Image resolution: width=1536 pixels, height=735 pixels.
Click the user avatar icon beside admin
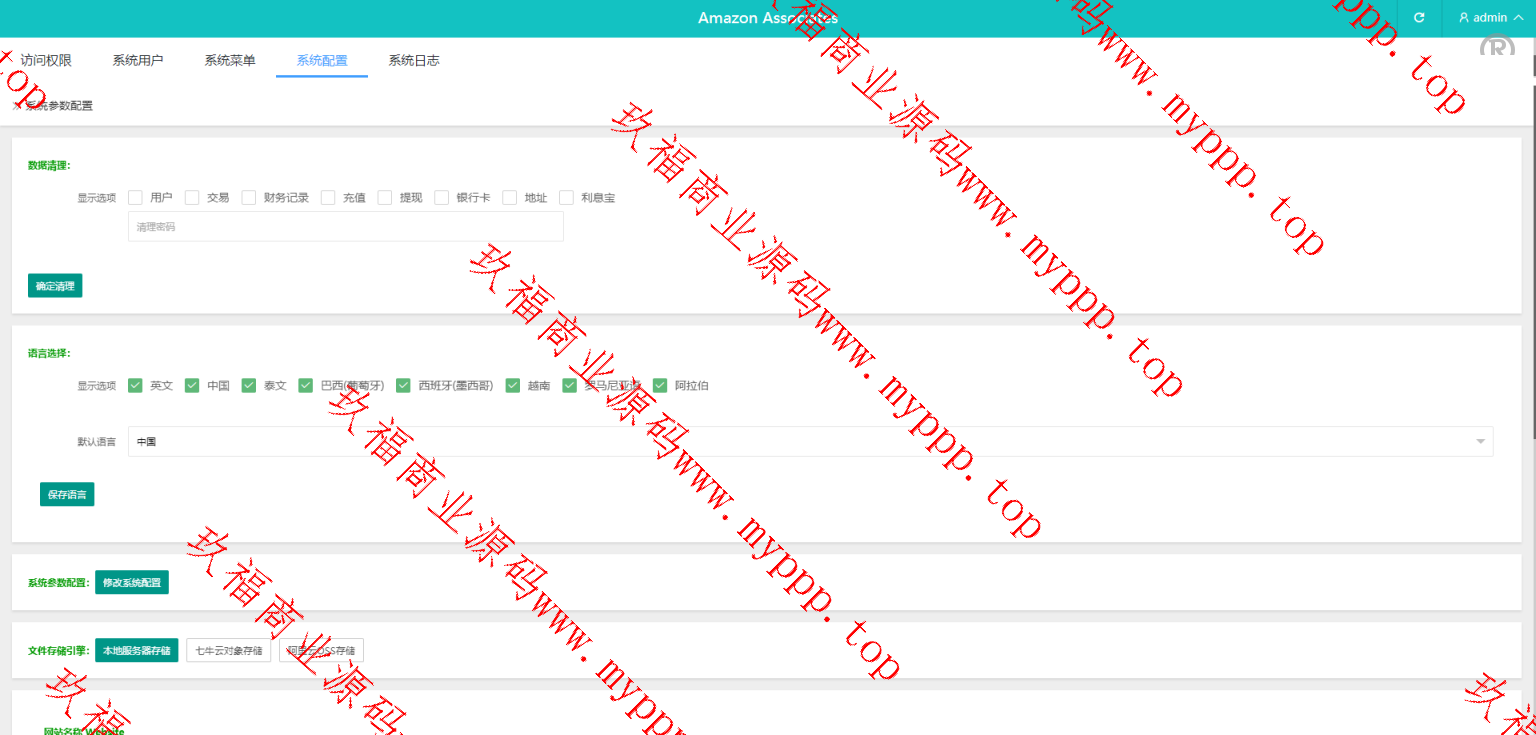click(x=1464, y=18)
